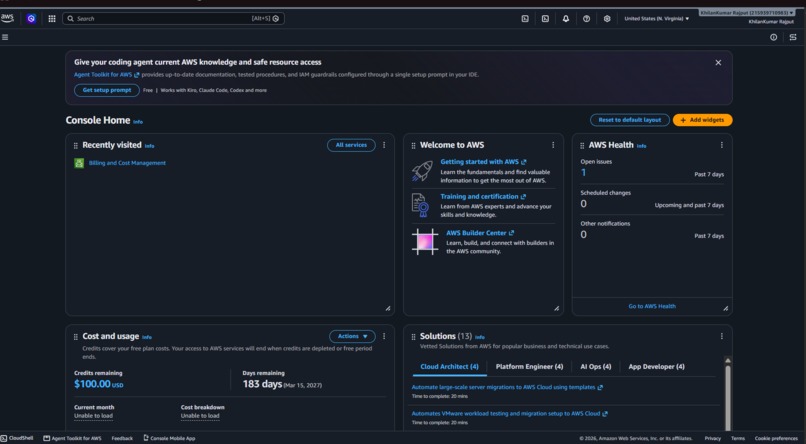Click the Recently visited resize corner handle

(x=388, y=308)
